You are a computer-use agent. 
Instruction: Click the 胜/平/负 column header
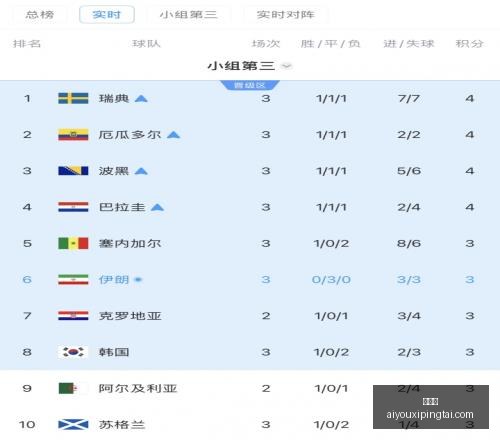[x=330, y=44]
